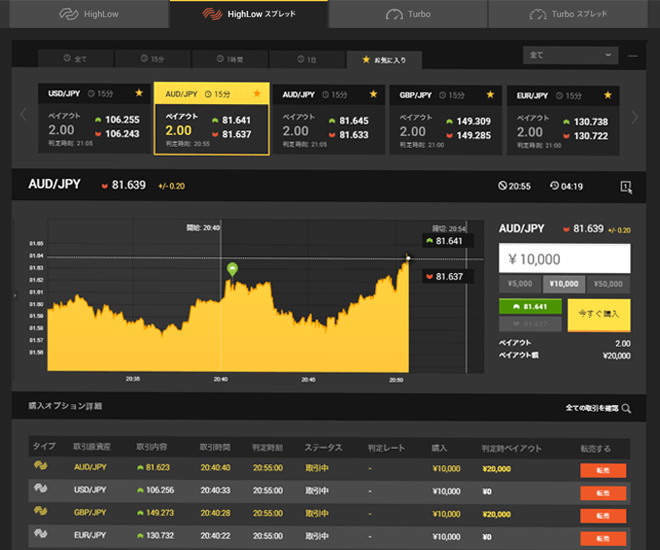
Task: Click the 106.256 entry rate cell
Action: [155, 490]
